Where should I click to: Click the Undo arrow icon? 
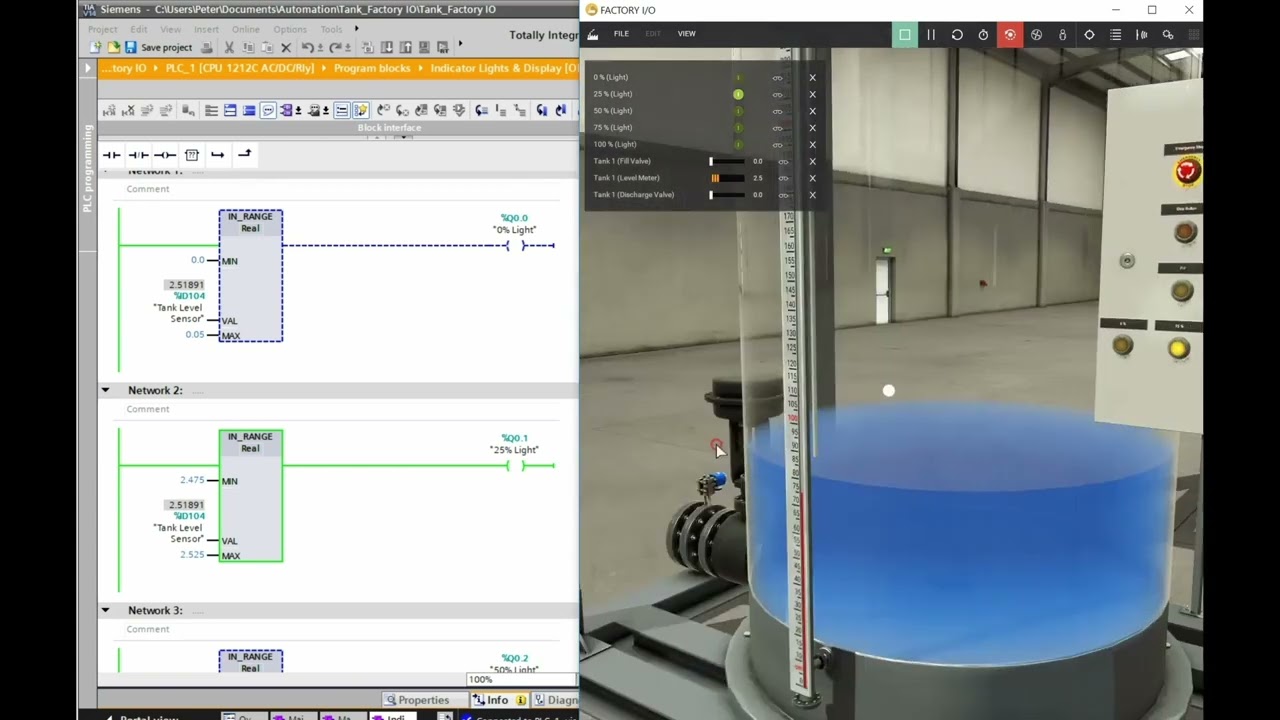click(x=308, y=47)
